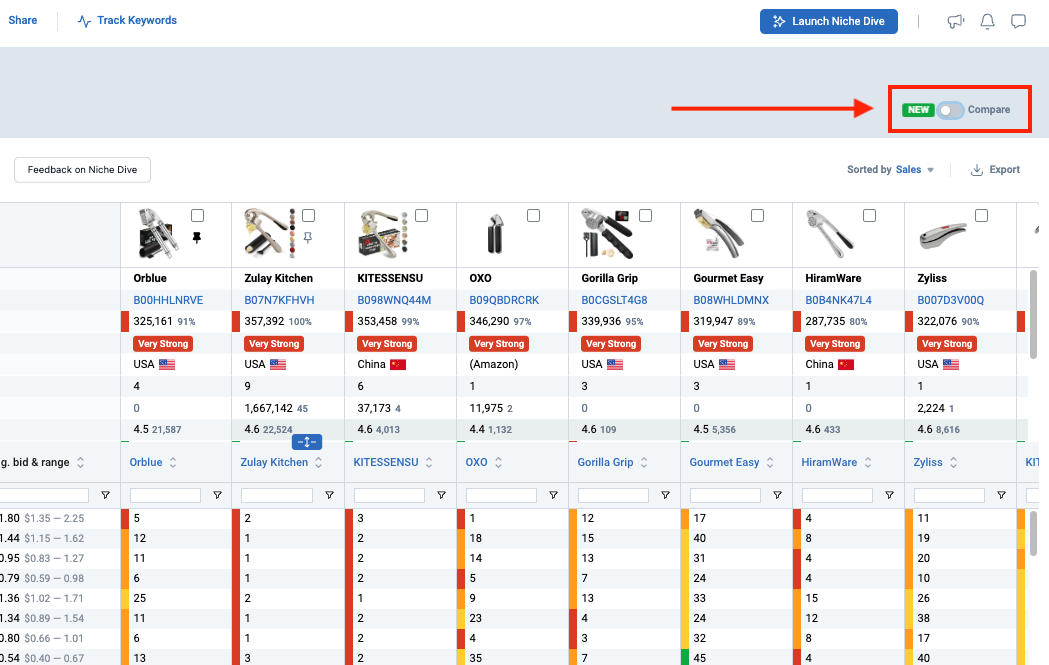
Task: Check the Gorilla Grip product checkbox
Action: (646, 215)
